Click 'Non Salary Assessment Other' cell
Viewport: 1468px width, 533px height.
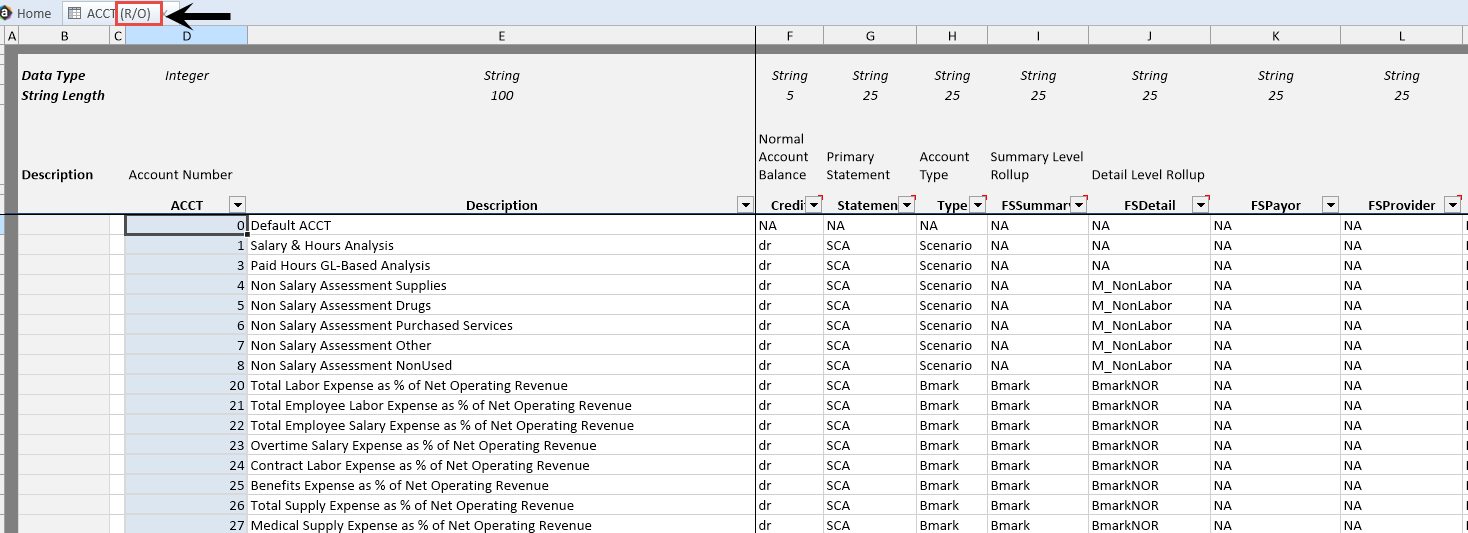tap(501, 345)
